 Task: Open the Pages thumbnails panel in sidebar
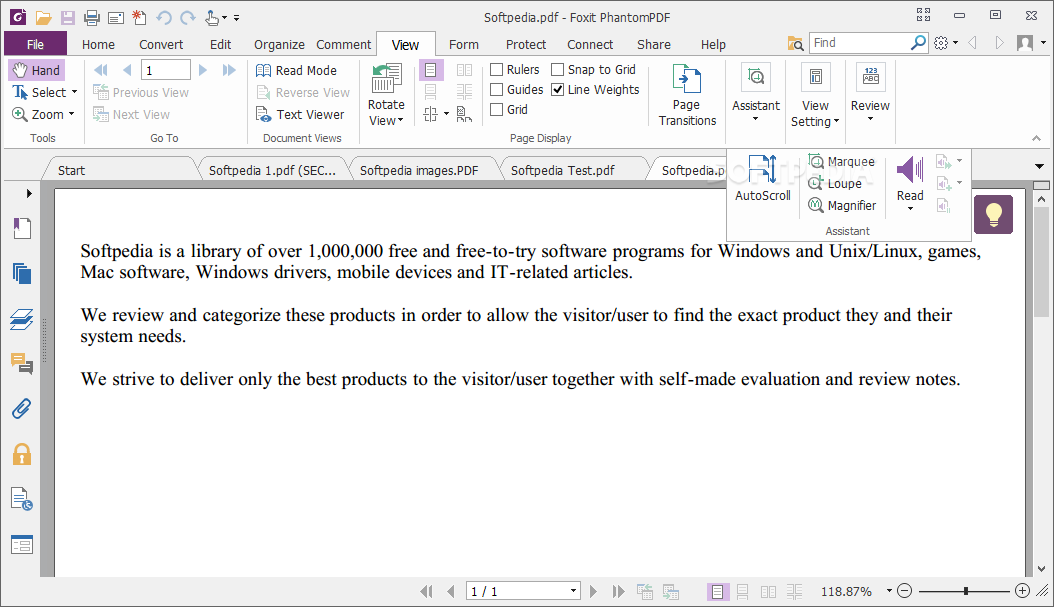click(22, 274)
